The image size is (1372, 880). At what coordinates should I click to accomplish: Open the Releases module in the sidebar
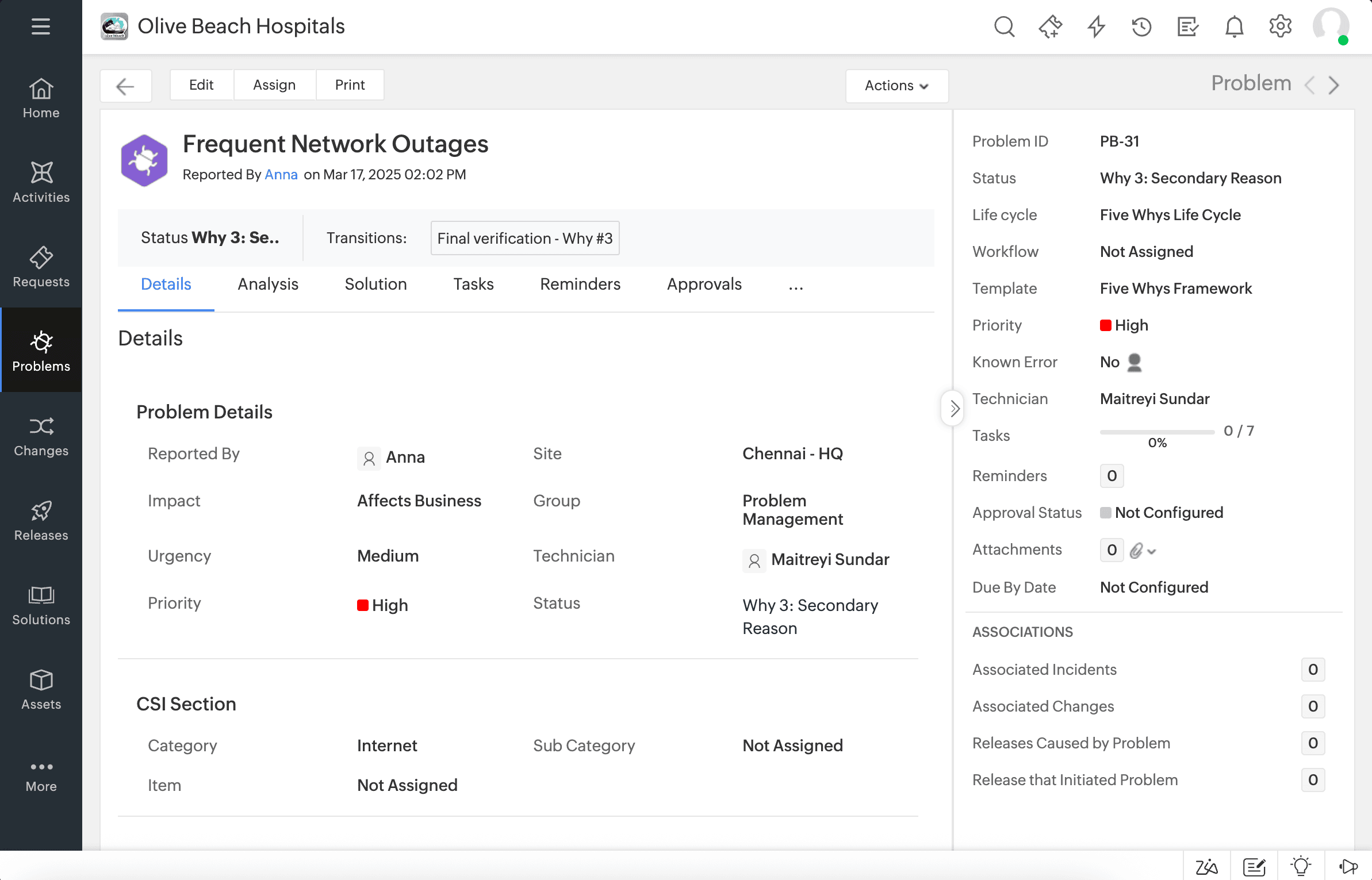pyautogui.click(x=41, y=521)
